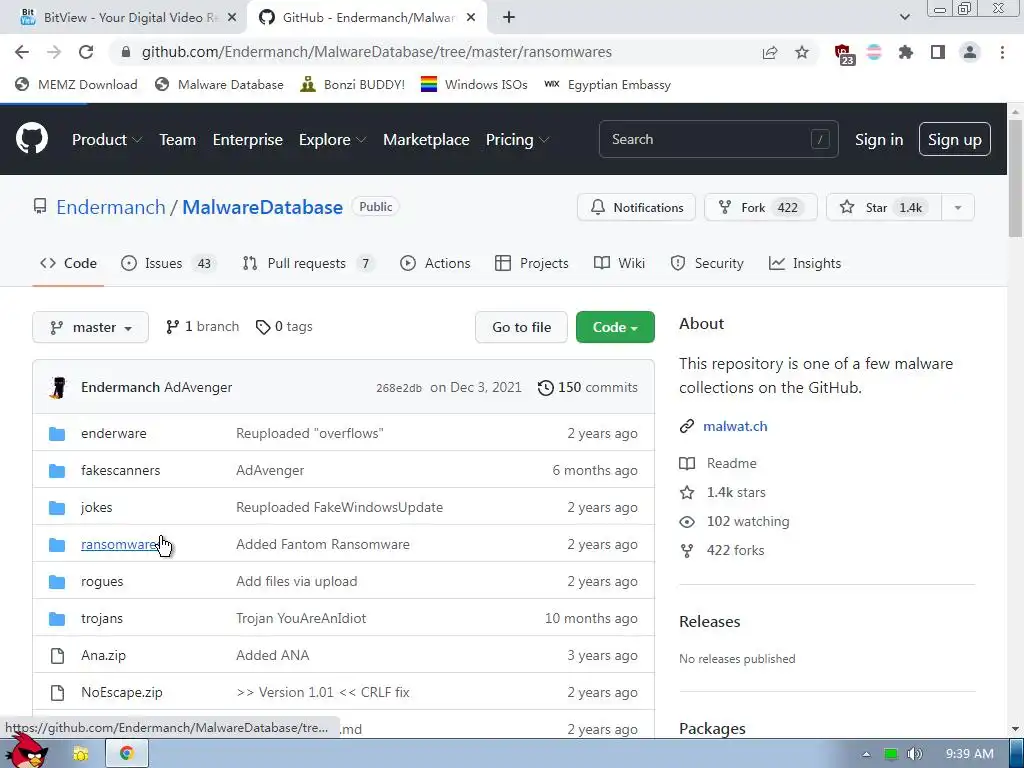Open the MEMZ Download bookmark
The height and width of the screenshot is (768, 1024).
76,85
